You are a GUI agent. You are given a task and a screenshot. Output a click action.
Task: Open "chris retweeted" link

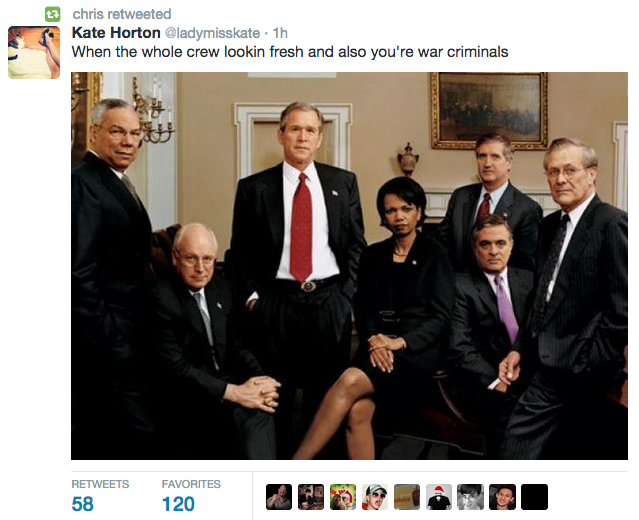coord(122,14)
